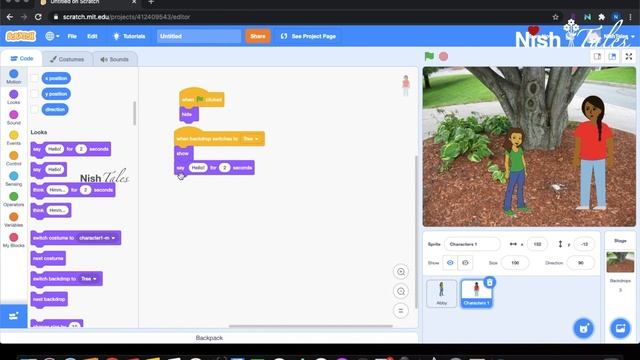Click the block palette vertical scrollbar
This screenshot has width=640, height=360.
[x=134, y=113]
